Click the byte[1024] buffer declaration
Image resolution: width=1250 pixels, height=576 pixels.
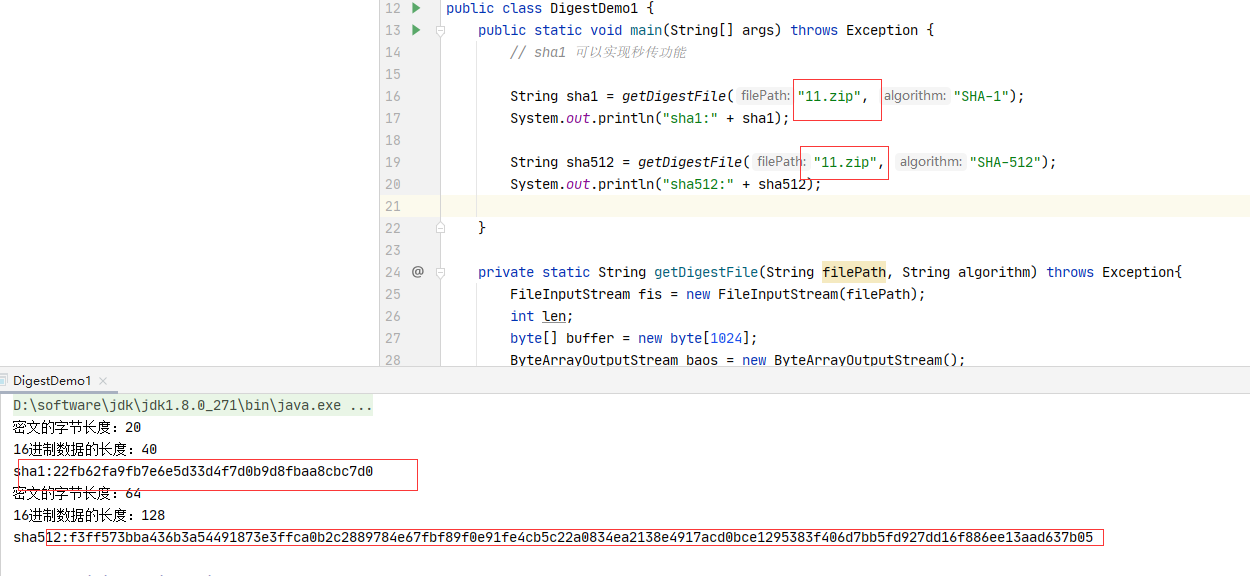pos(634,338)
